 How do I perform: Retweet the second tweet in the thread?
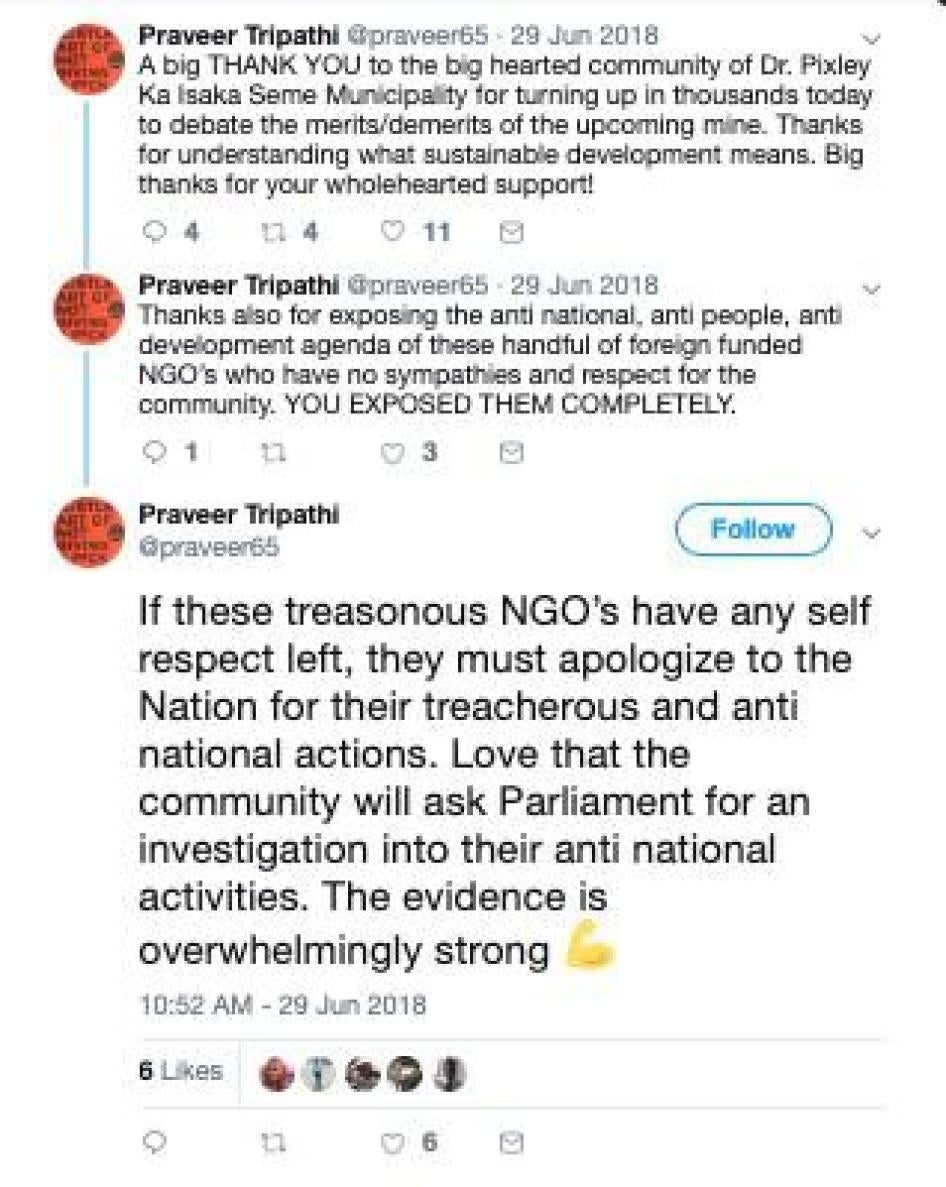coord(272,452)
